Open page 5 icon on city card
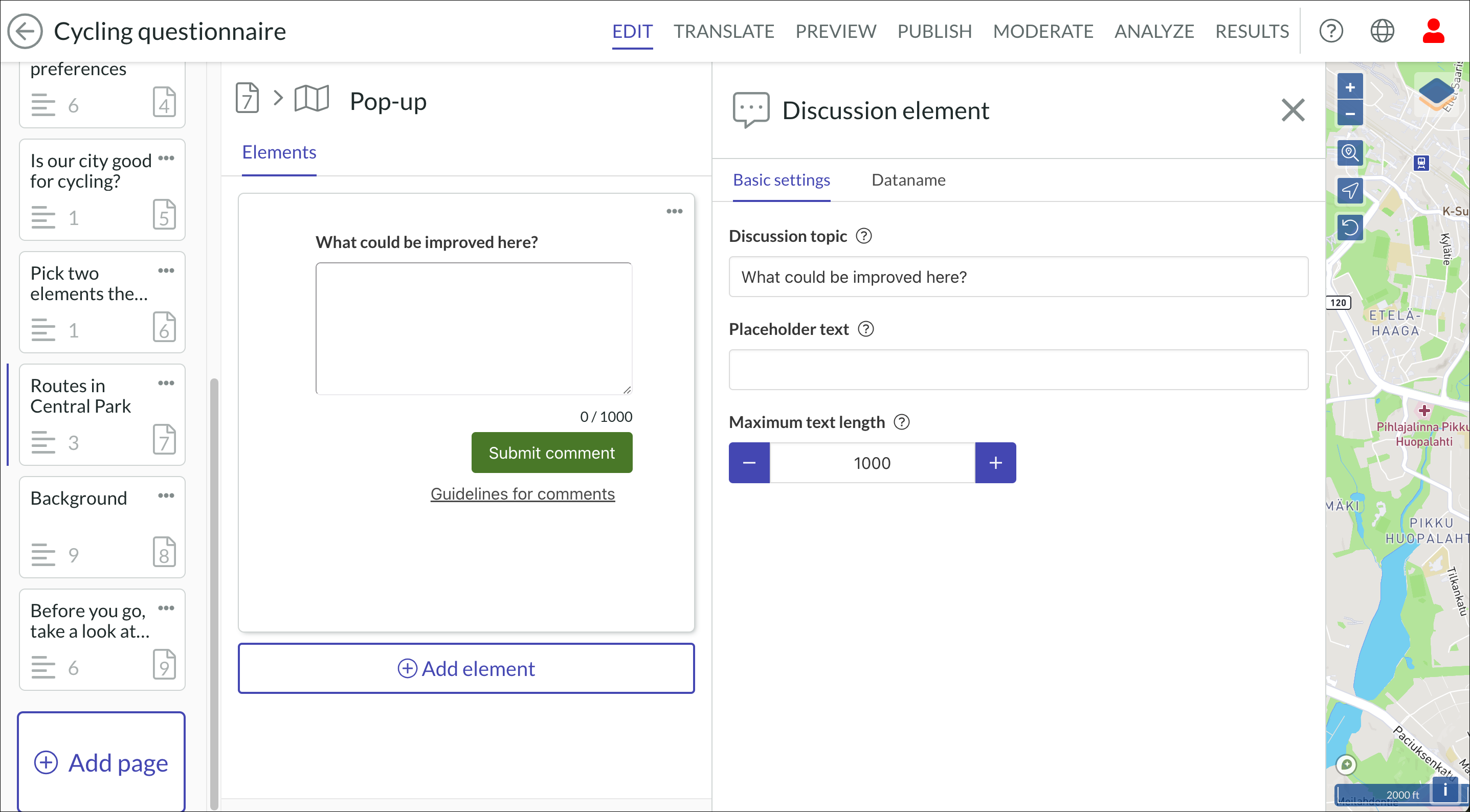 (164, 215)
